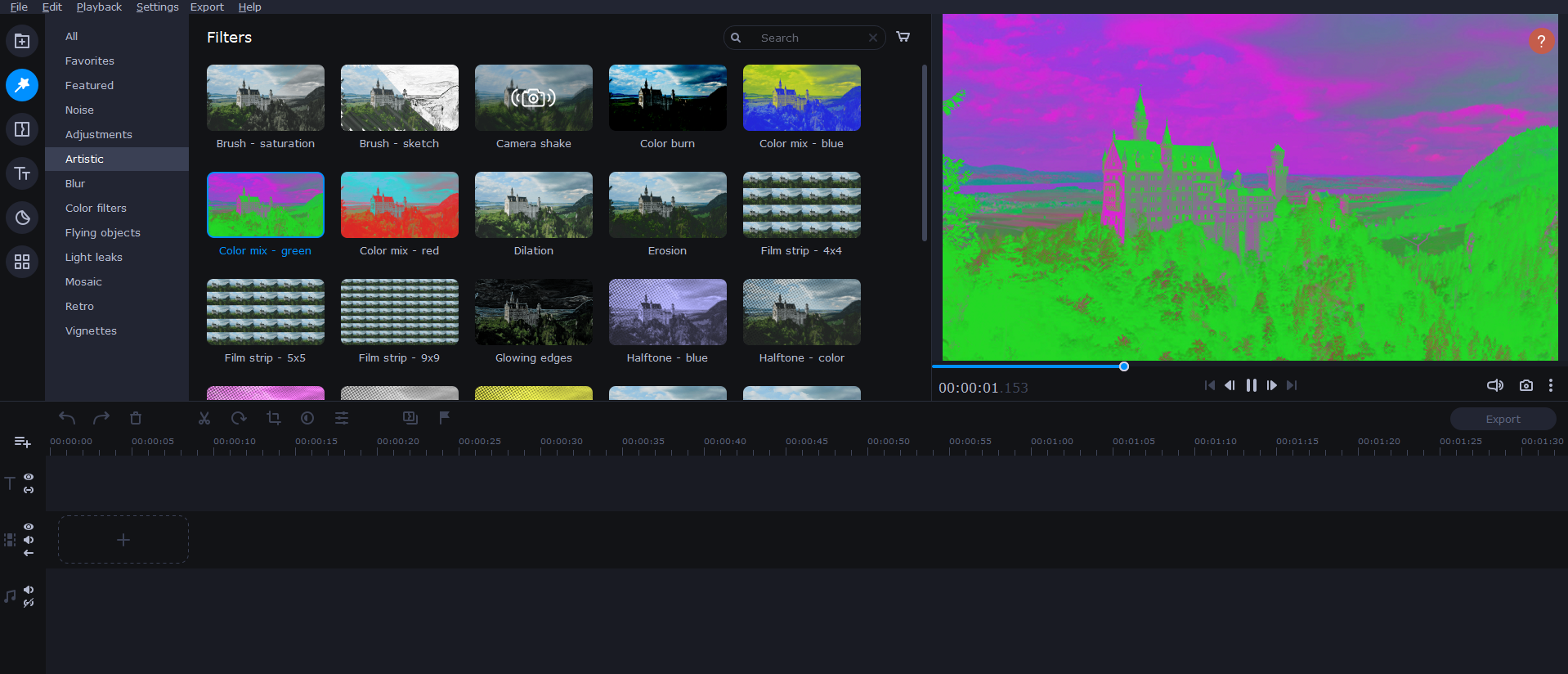Open the player three-dots menu
Viewport: 1568px width, 674px height.
pos(1551,385)
